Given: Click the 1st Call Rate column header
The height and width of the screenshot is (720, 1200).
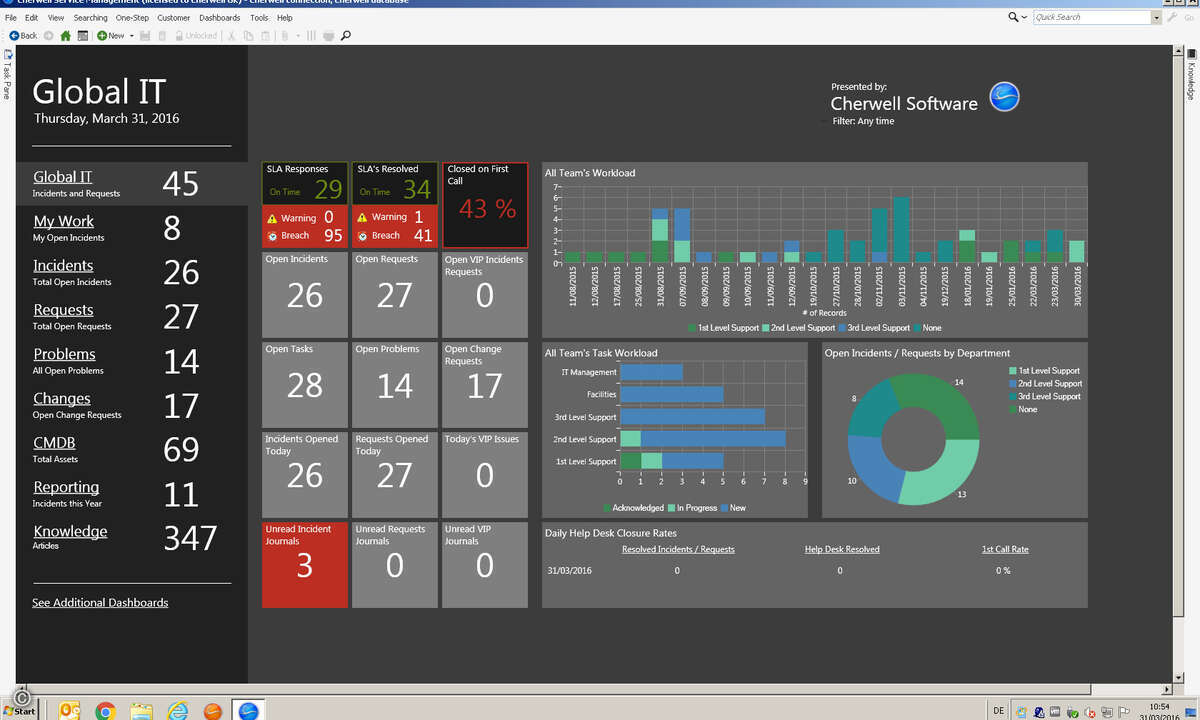Looking at the screenshot, I should pos(1005,549).
